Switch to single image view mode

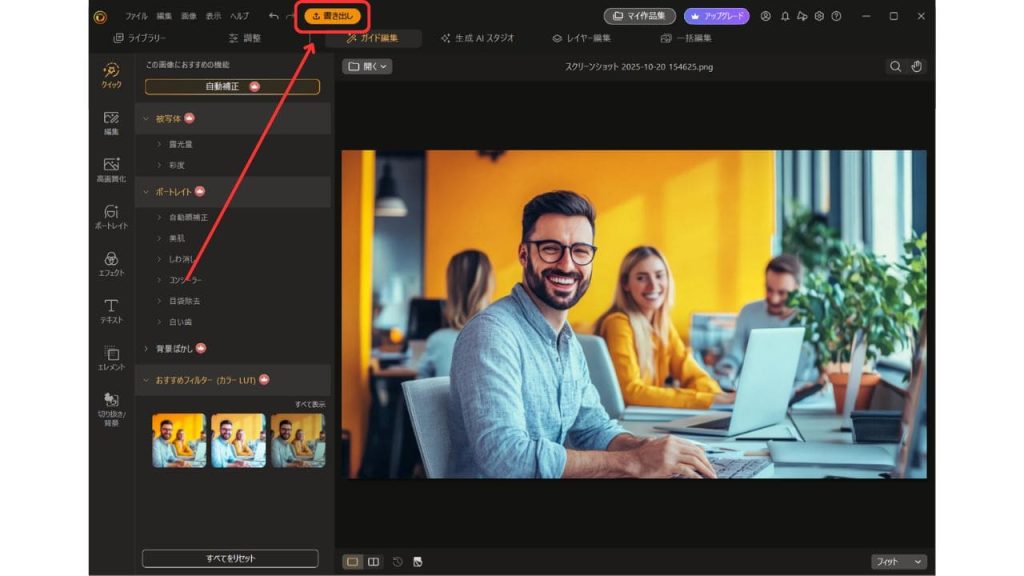(x=352, y=562)
